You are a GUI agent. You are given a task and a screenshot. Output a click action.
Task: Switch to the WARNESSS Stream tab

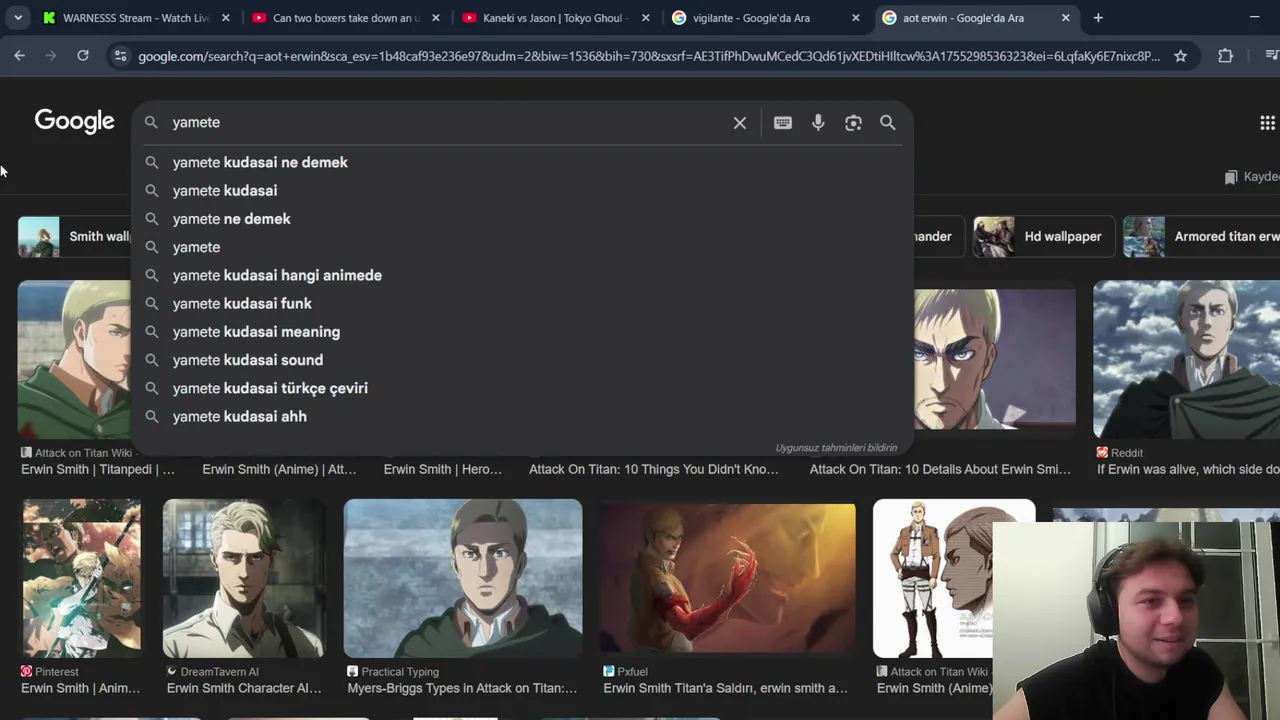click(136, 17)
